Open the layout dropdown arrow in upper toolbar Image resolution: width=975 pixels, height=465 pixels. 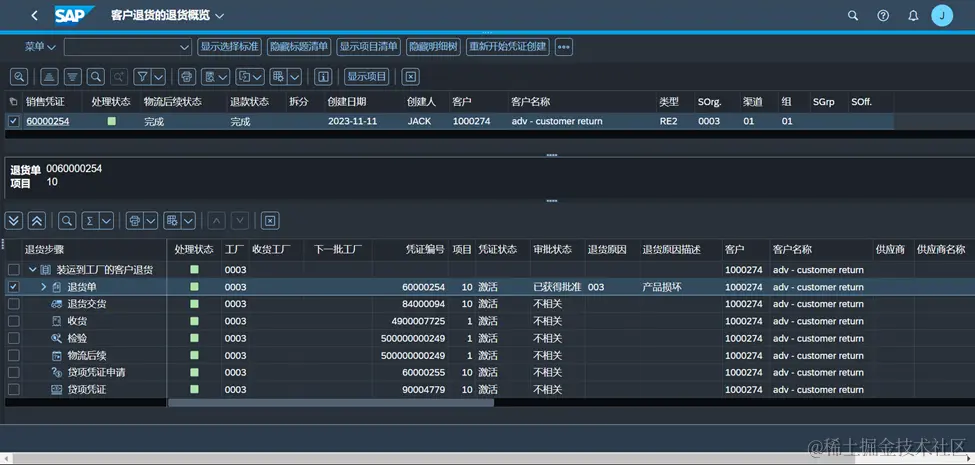pos(294,76)
